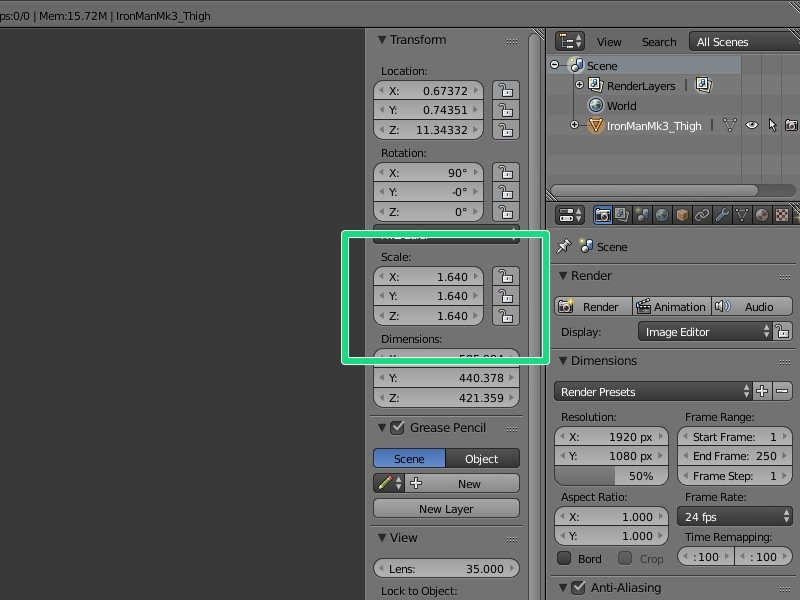Click the Render button with camera

593,306
